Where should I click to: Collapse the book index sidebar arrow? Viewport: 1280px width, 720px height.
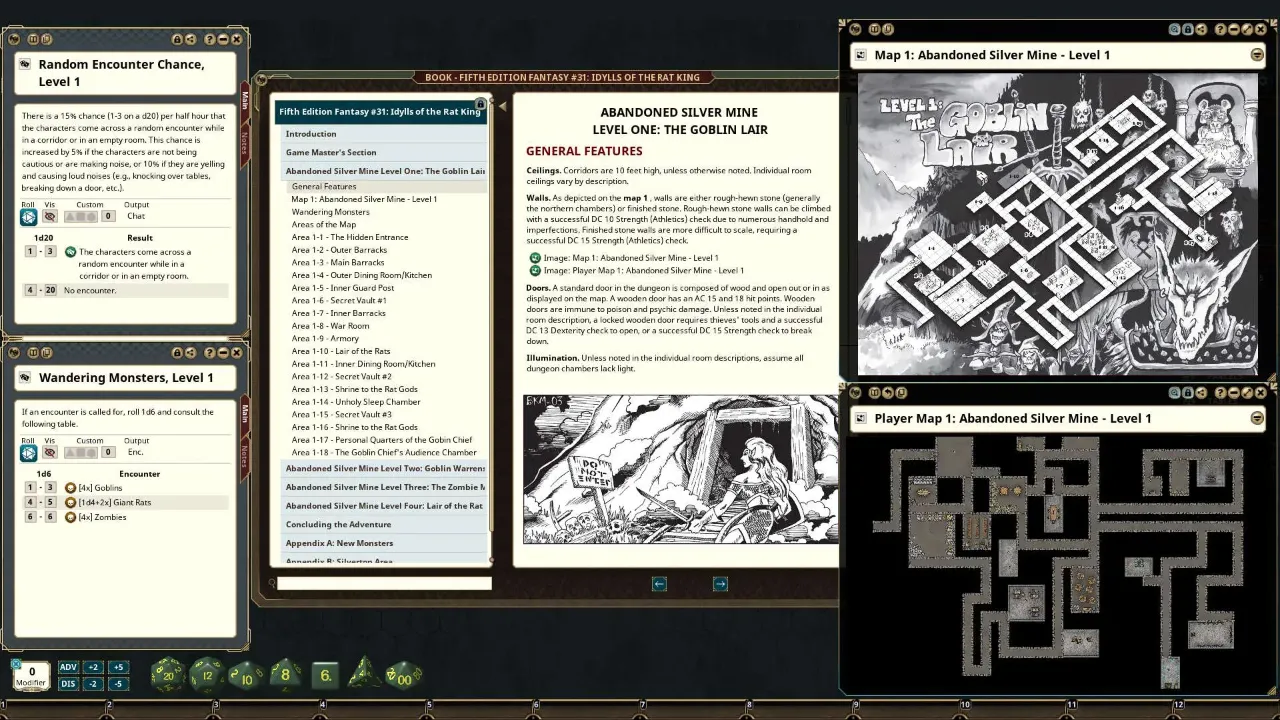pos(502,106)
